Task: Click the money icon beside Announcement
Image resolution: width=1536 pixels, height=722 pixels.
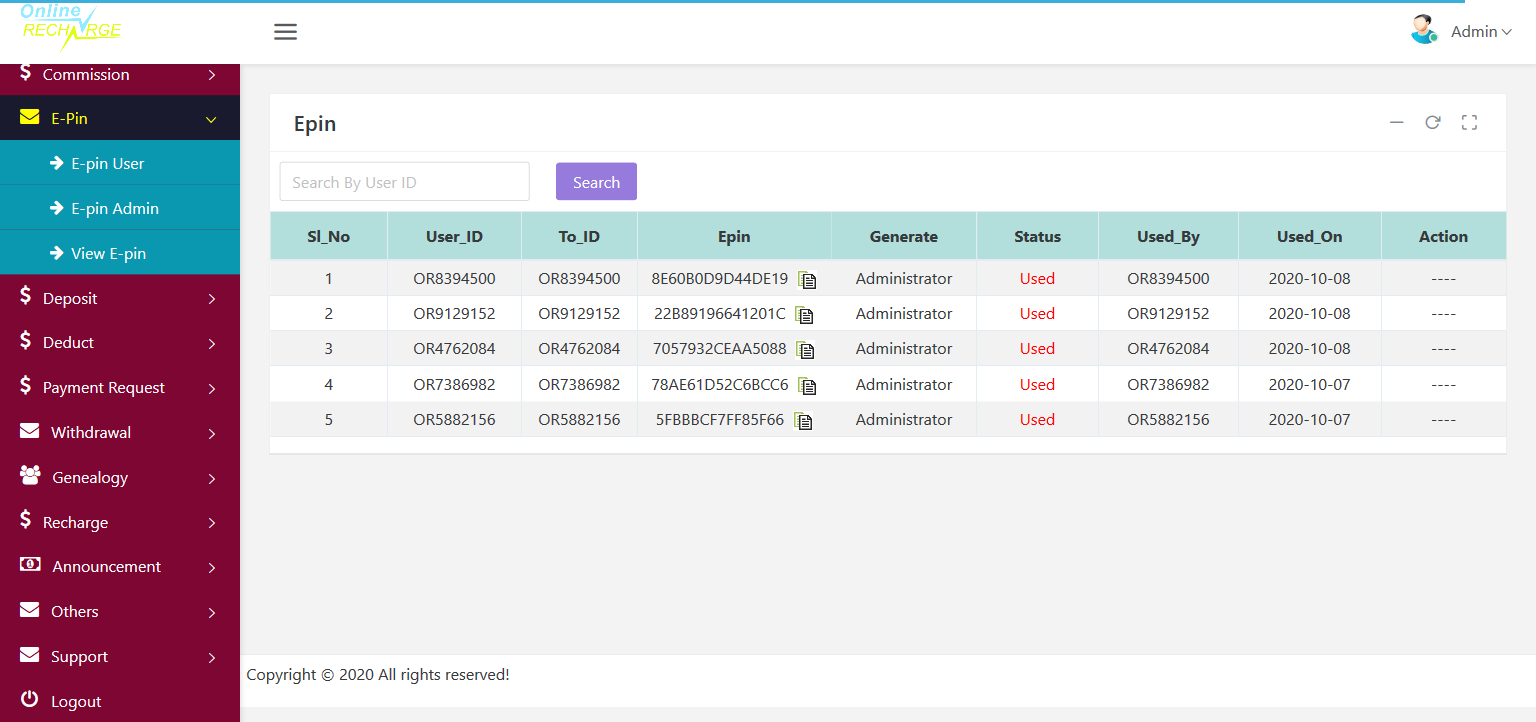Action: (30, 565)
